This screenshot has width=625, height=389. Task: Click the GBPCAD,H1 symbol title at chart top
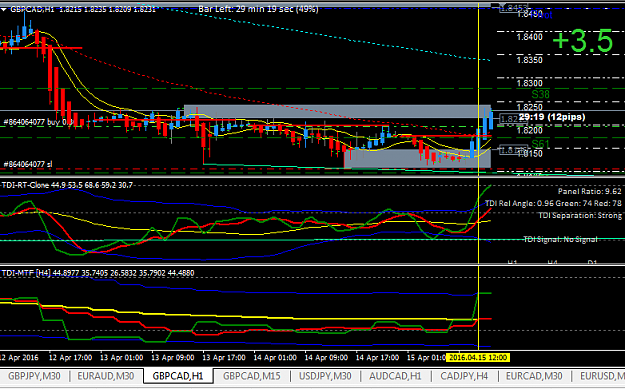[x=32, y=9]
